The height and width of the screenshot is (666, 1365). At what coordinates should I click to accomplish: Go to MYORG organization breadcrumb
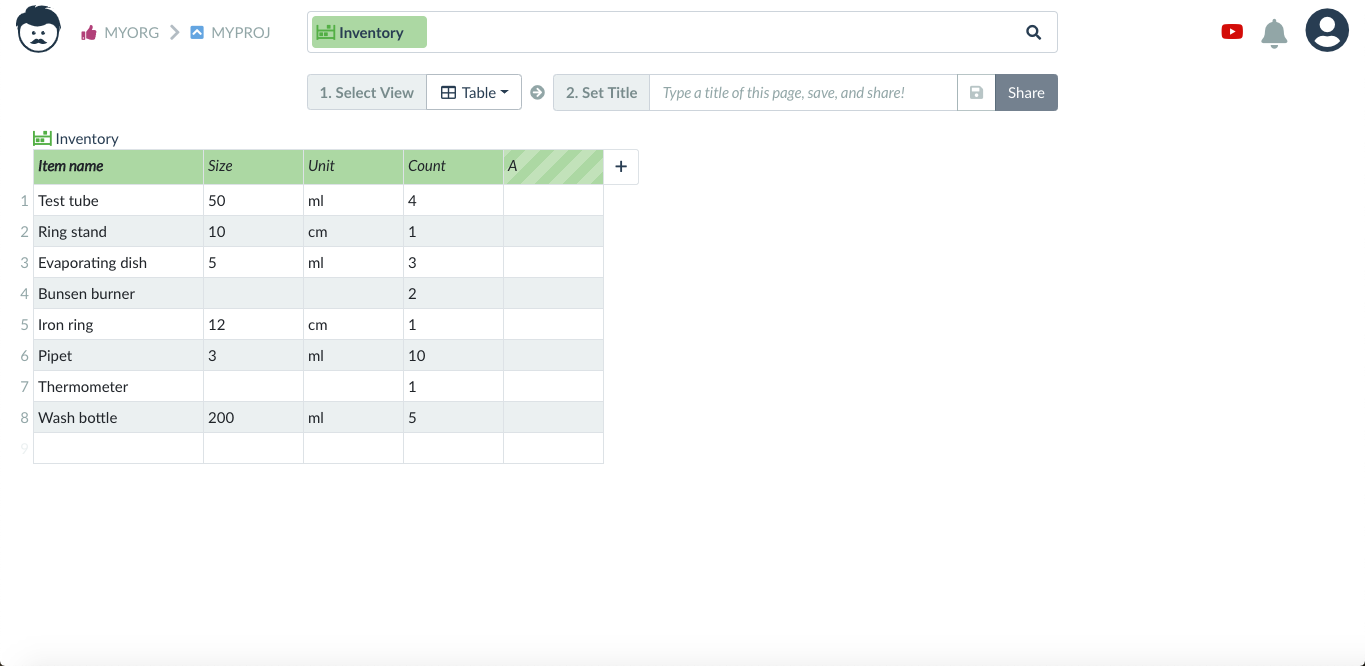pos(120,32)
